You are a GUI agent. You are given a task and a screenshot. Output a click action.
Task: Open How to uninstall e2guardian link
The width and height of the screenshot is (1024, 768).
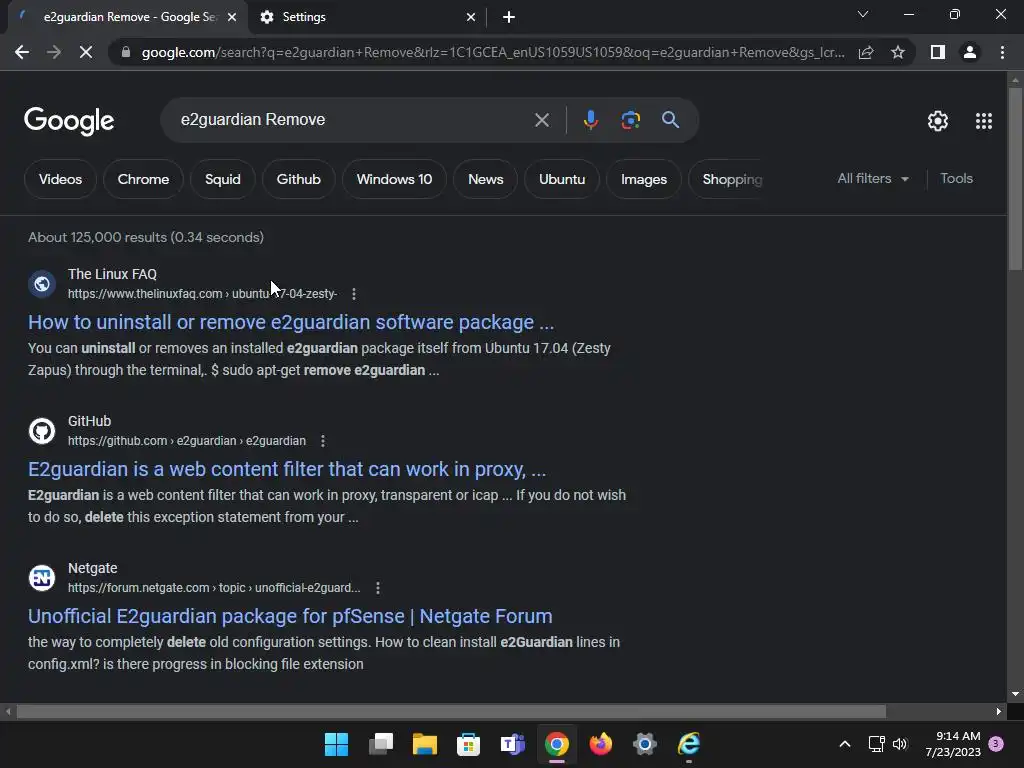click(291, 322)
